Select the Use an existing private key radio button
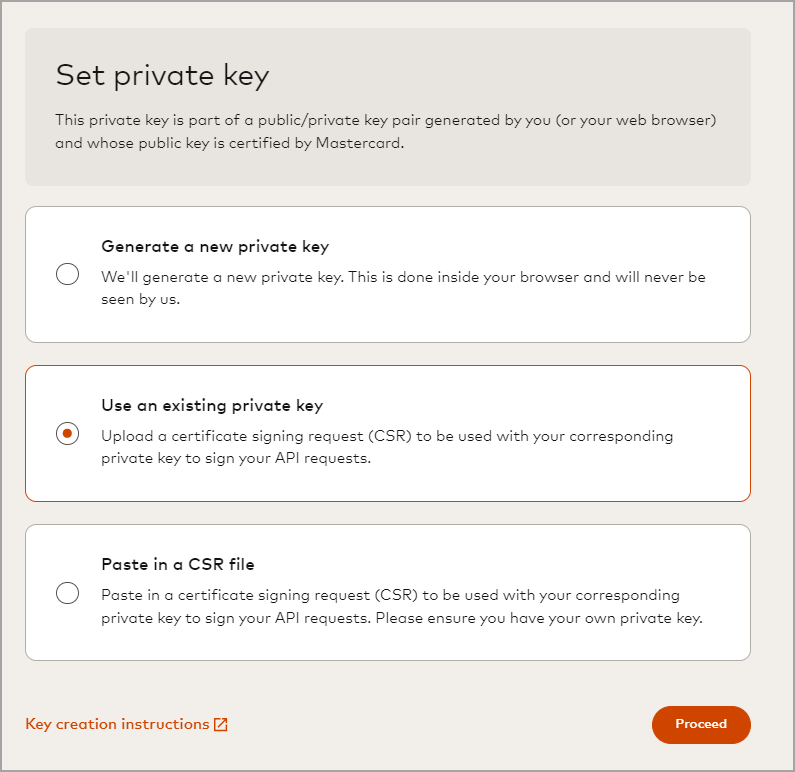 (68, 433)
